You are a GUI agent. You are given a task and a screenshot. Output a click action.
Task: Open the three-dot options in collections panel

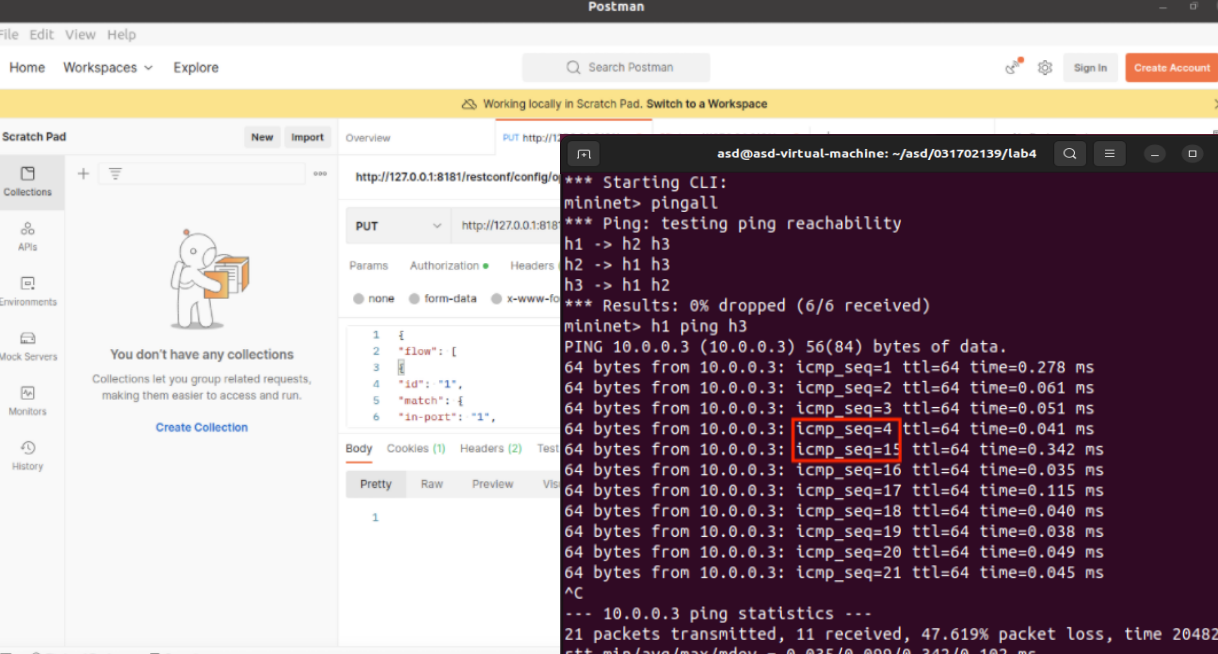pos(320,174)
